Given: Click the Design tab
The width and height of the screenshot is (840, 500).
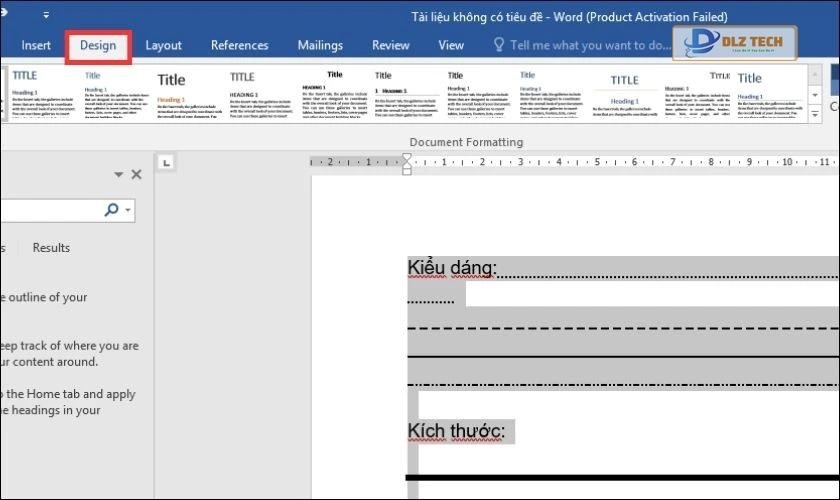Looking at the screenshot, I should (x=98, y=45).
